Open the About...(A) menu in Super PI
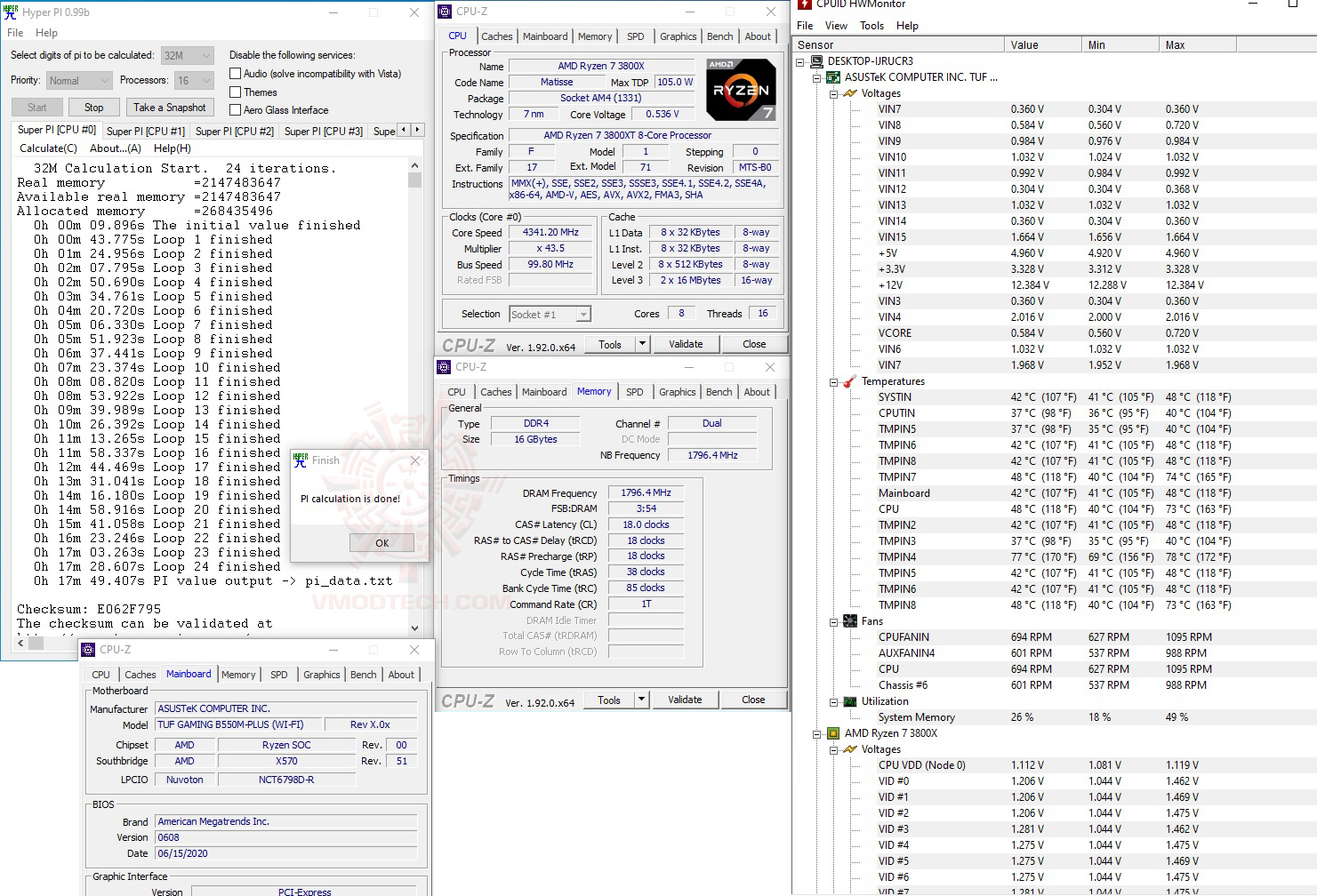1317x896 pixels. tap(116, 148)
